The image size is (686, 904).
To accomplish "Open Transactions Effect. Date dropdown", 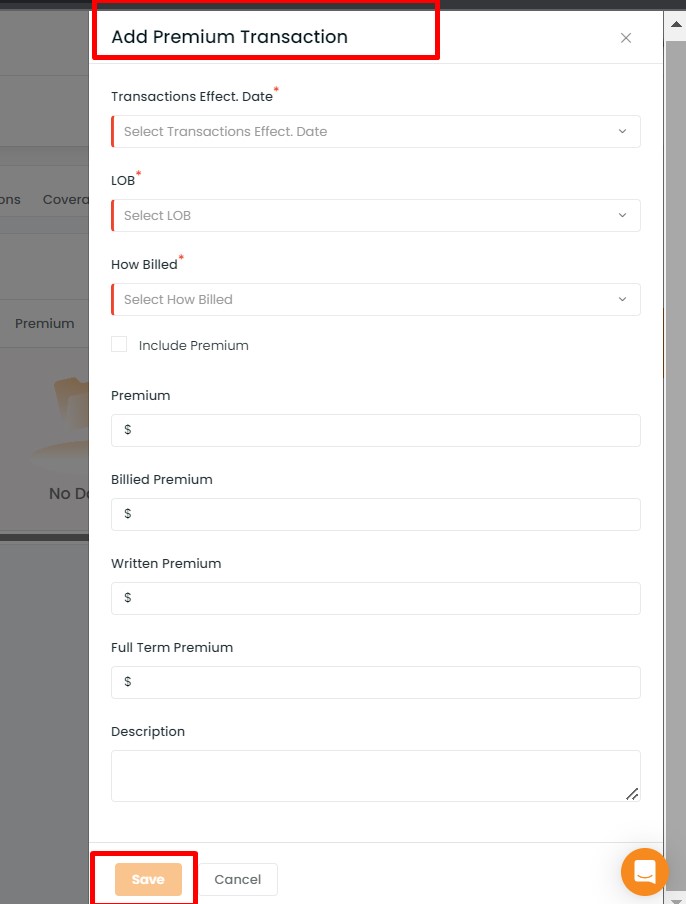I will point(375,131).
